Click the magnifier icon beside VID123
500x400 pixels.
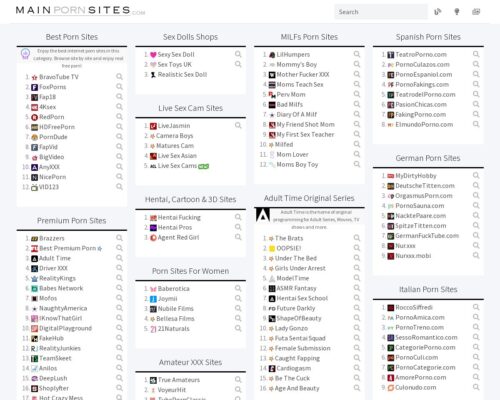(x=119, y=187)
